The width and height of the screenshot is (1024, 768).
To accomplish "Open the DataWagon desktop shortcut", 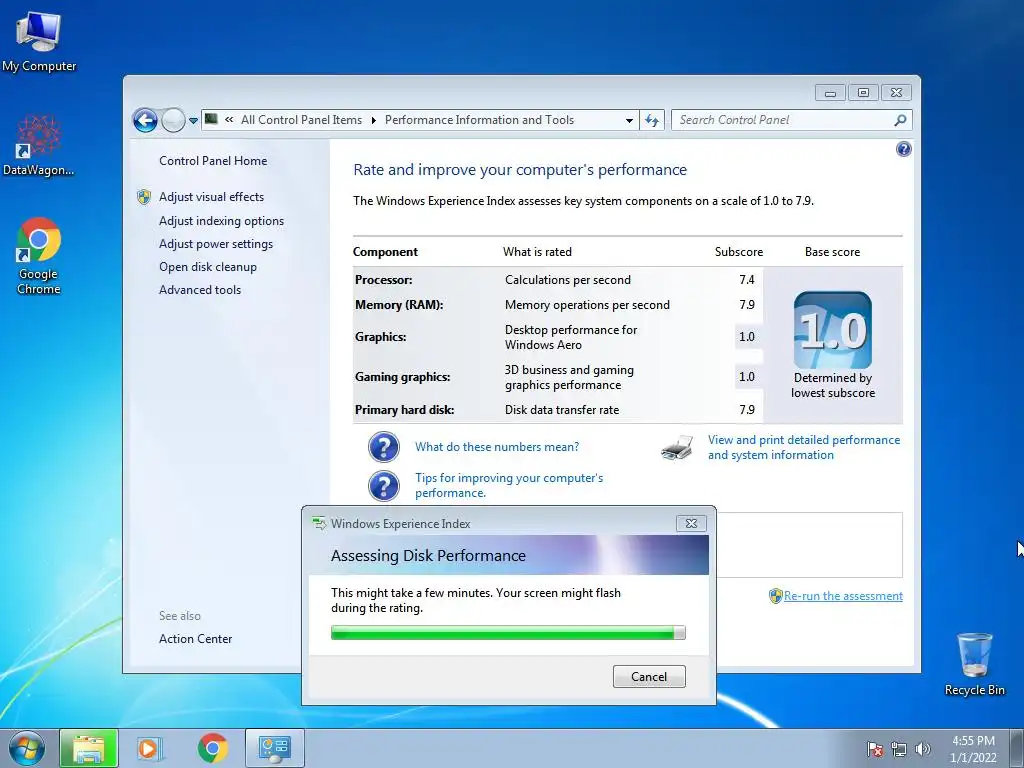I will [38, 145].
